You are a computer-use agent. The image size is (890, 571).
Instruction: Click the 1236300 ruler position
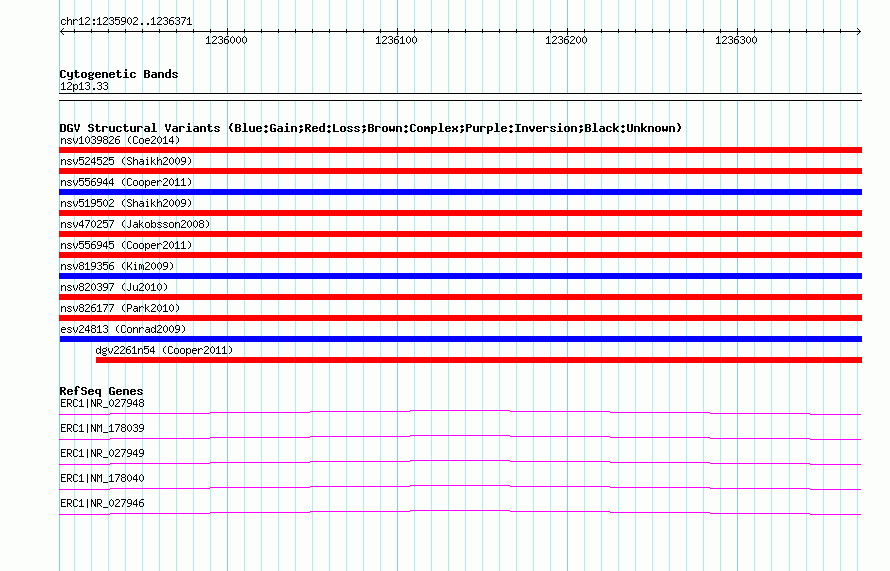pos(736,40)
